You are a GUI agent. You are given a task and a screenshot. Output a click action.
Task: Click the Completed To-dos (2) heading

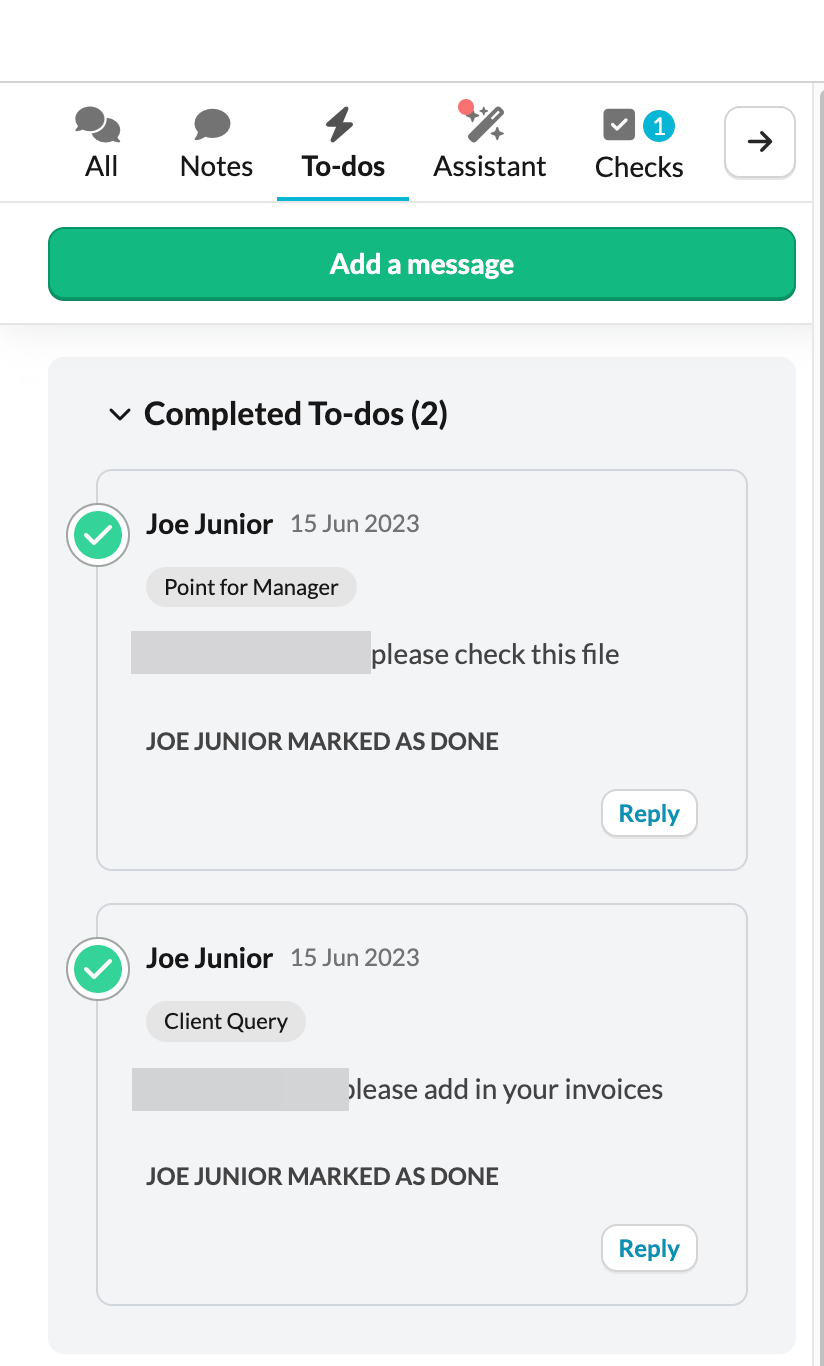coord(296,413)
